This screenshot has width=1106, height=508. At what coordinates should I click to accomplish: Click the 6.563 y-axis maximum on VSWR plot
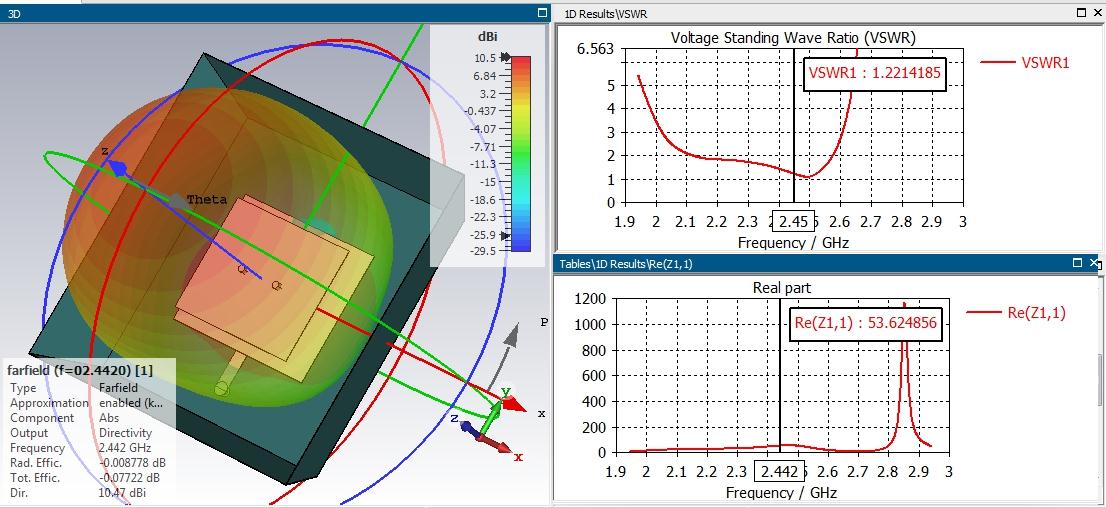pos(595,49)
